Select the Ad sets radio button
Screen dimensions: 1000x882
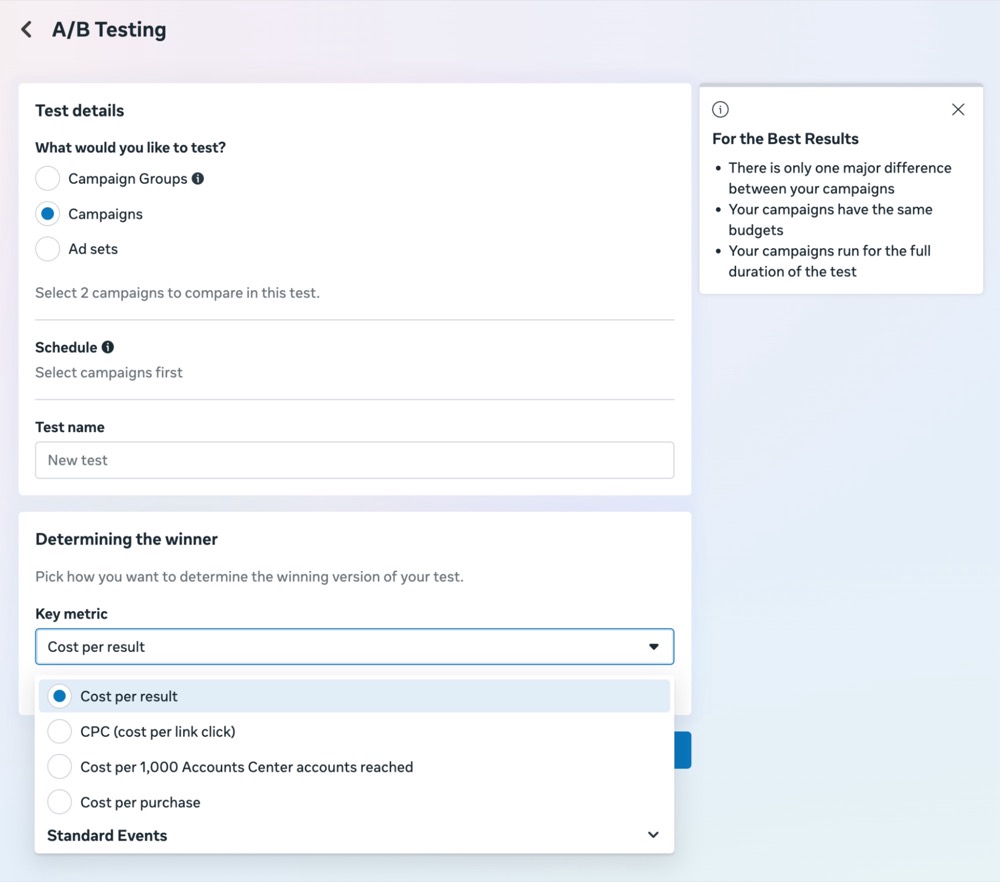pyautogui.click(x=48, y=249)
